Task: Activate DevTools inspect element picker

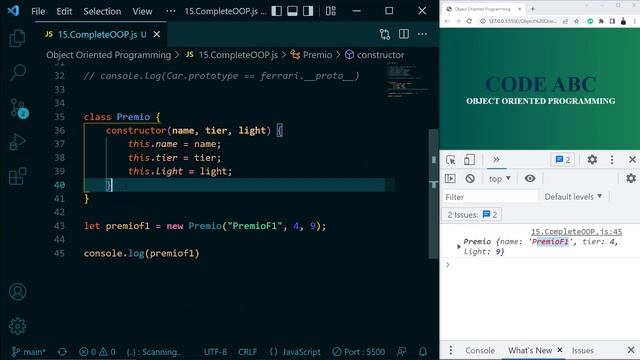Action: pyautogui.click(x=451, y=160)
